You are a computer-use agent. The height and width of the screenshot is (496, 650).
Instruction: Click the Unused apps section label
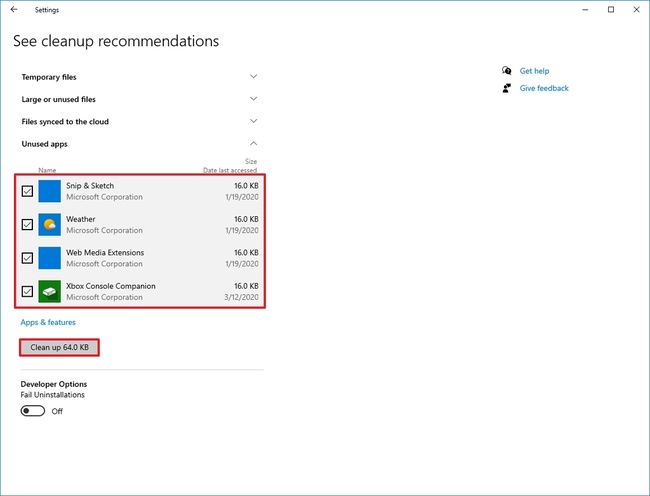44,144
